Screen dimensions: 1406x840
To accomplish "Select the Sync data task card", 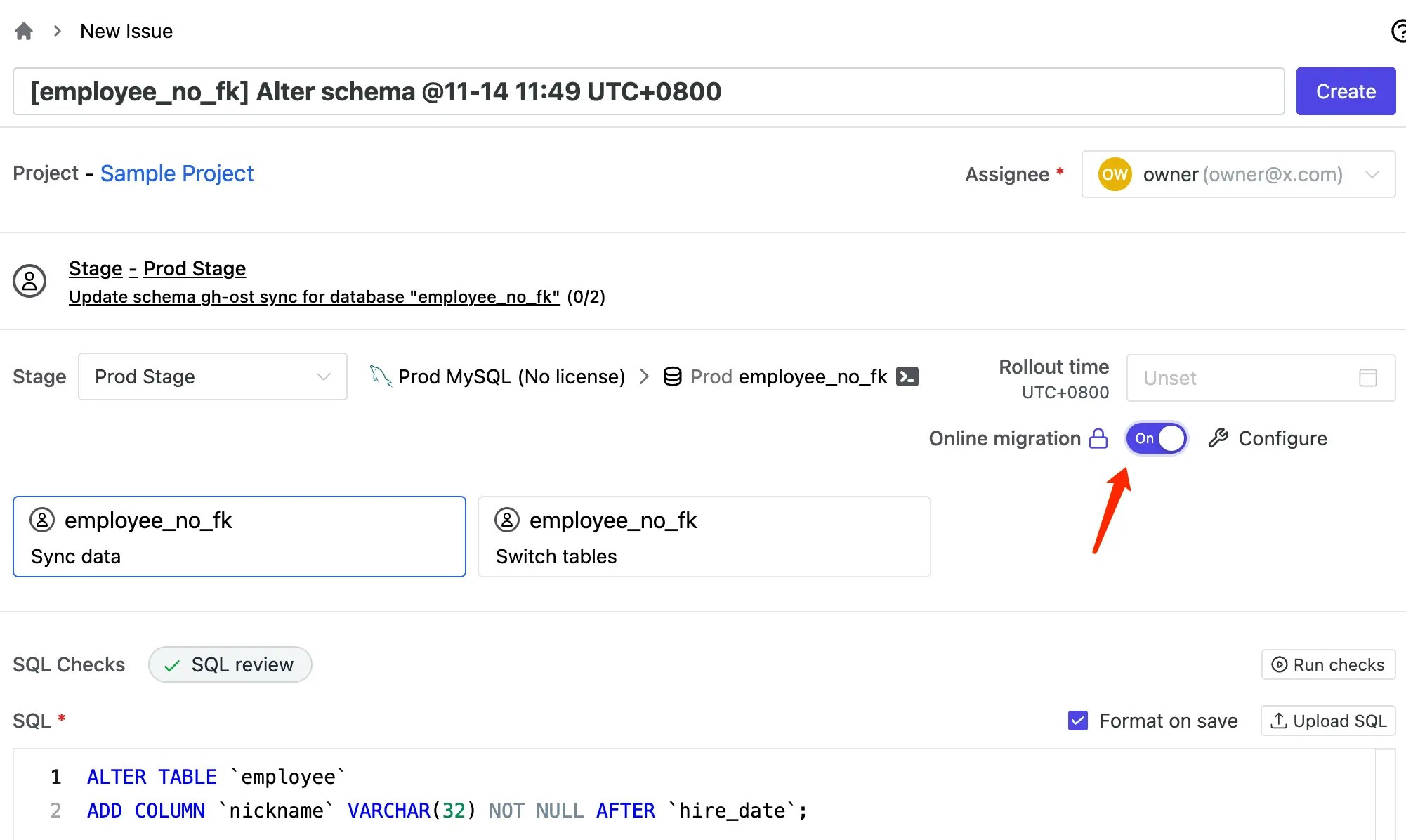I will click(x=239, y=537).
